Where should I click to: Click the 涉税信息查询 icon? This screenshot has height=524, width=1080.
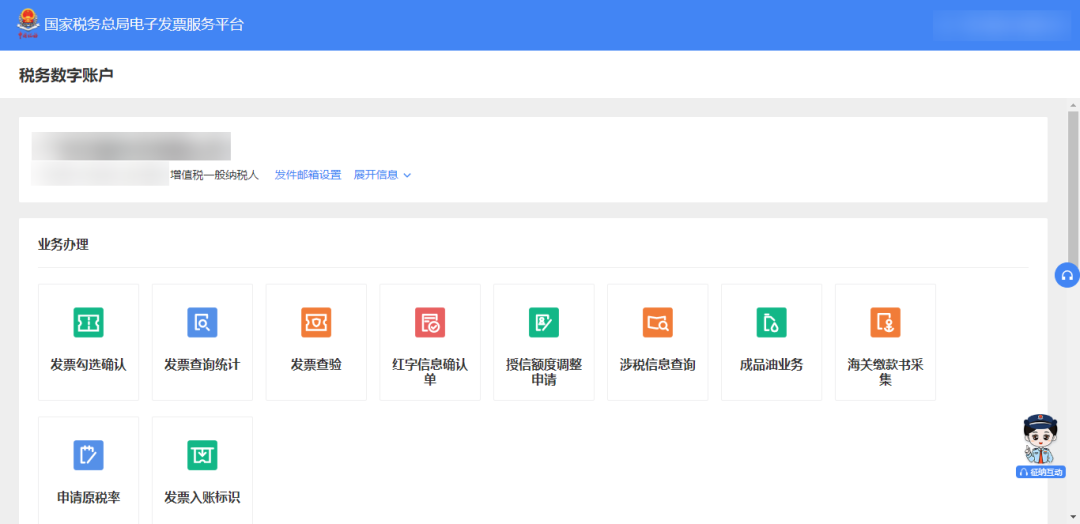[657, 323]
